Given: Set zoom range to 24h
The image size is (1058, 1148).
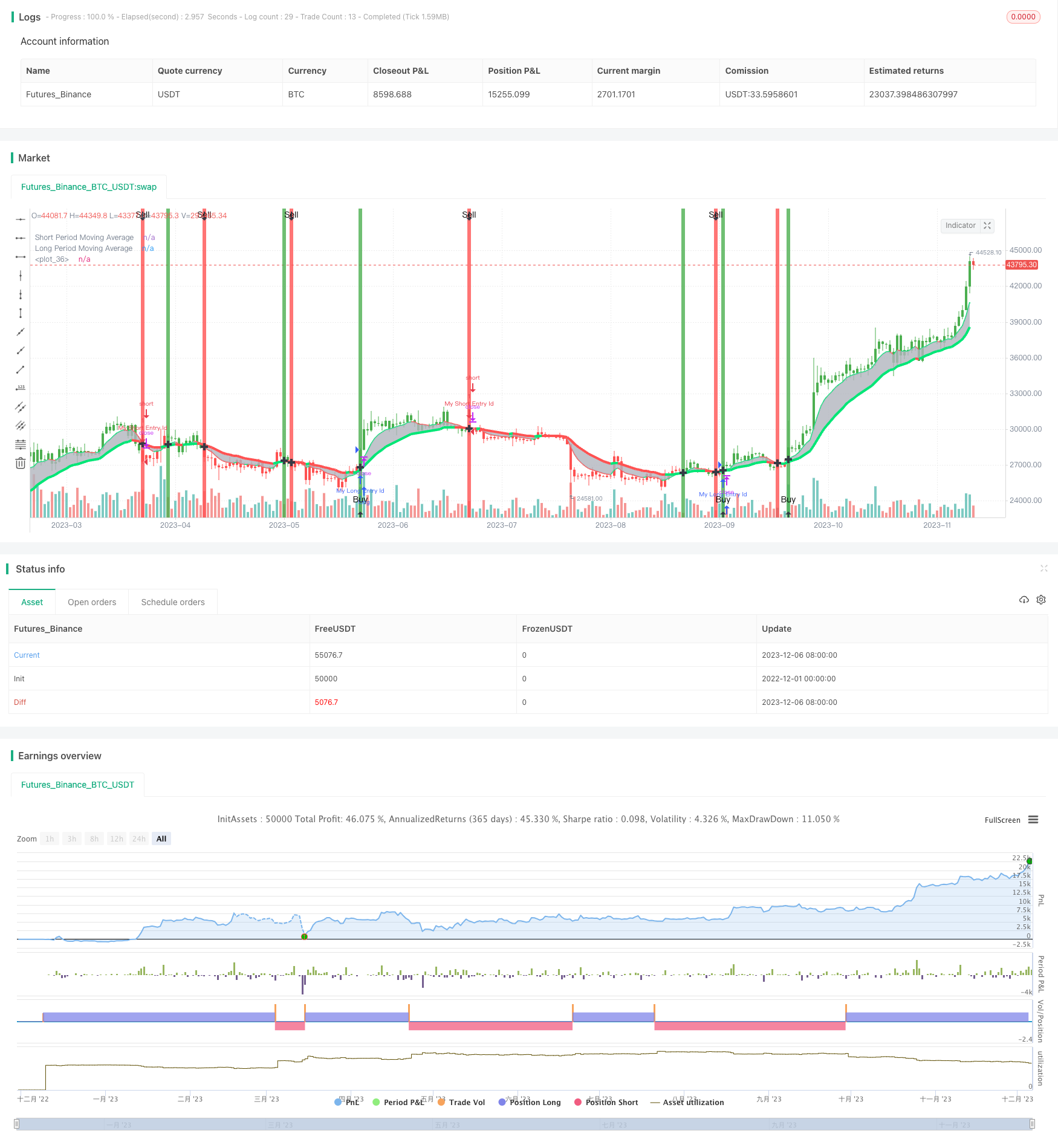Looking at the screenshot, I should pyautogui.click(x=139, y=839).
